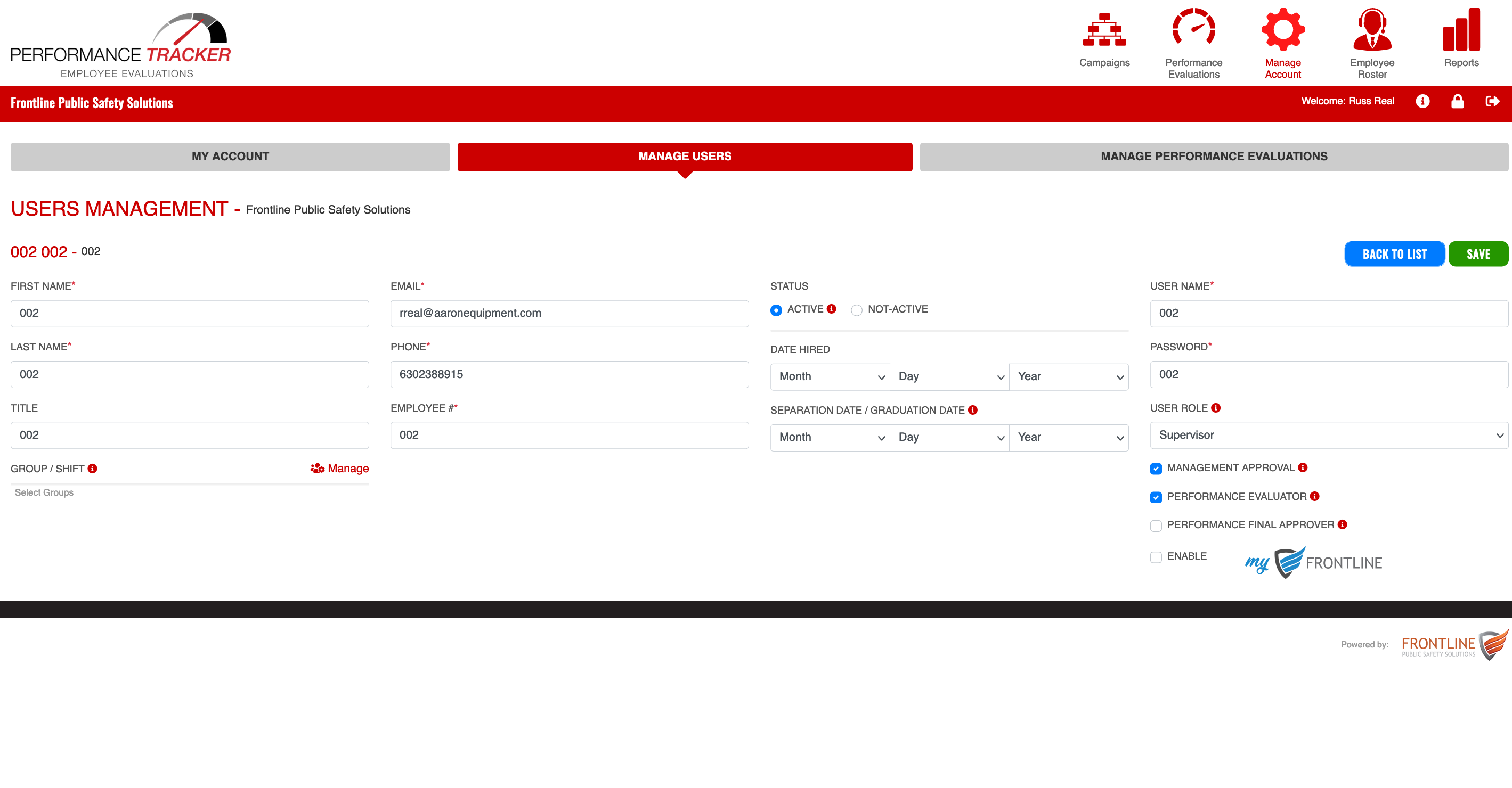
Task: Open the Separation Date Day dropdown
Action: (x=949, y=438)
